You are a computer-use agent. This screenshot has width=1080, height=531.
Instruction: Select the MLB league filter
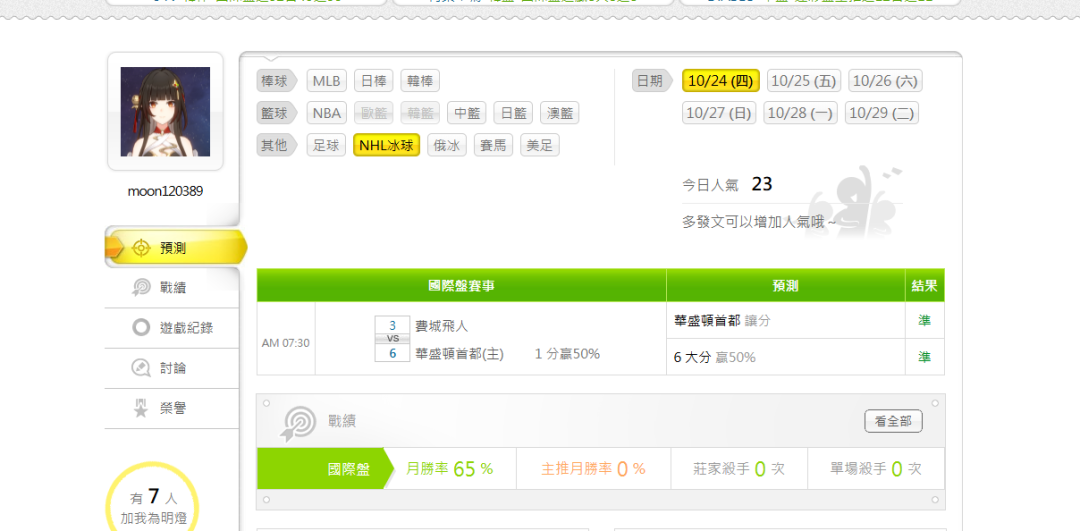[326, 81]
